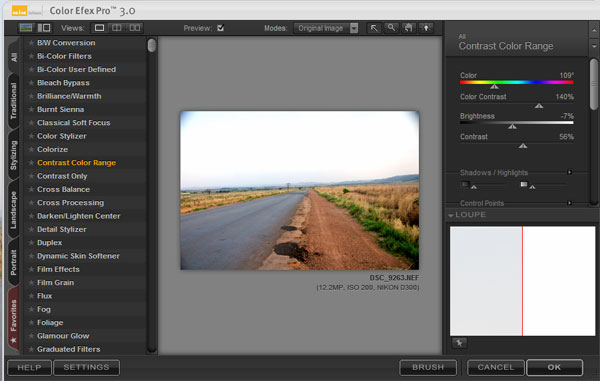Favorite the Contrast Color Range star
This screenshot has width=600, height=381.
31,163
